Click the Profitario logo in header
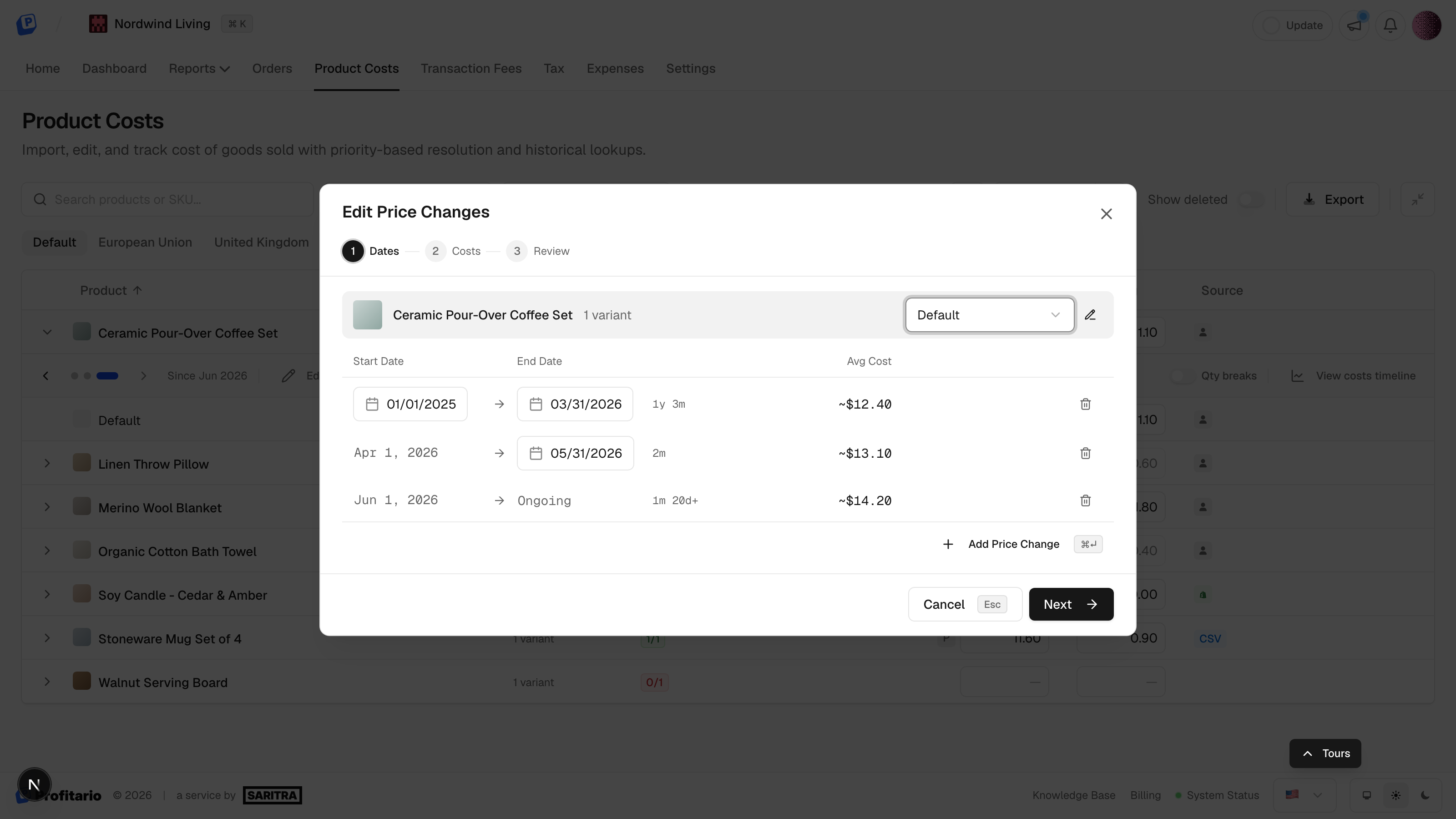Image resolution: width=1456 pixels, height=819 pixels. click(x=26, y=24)
